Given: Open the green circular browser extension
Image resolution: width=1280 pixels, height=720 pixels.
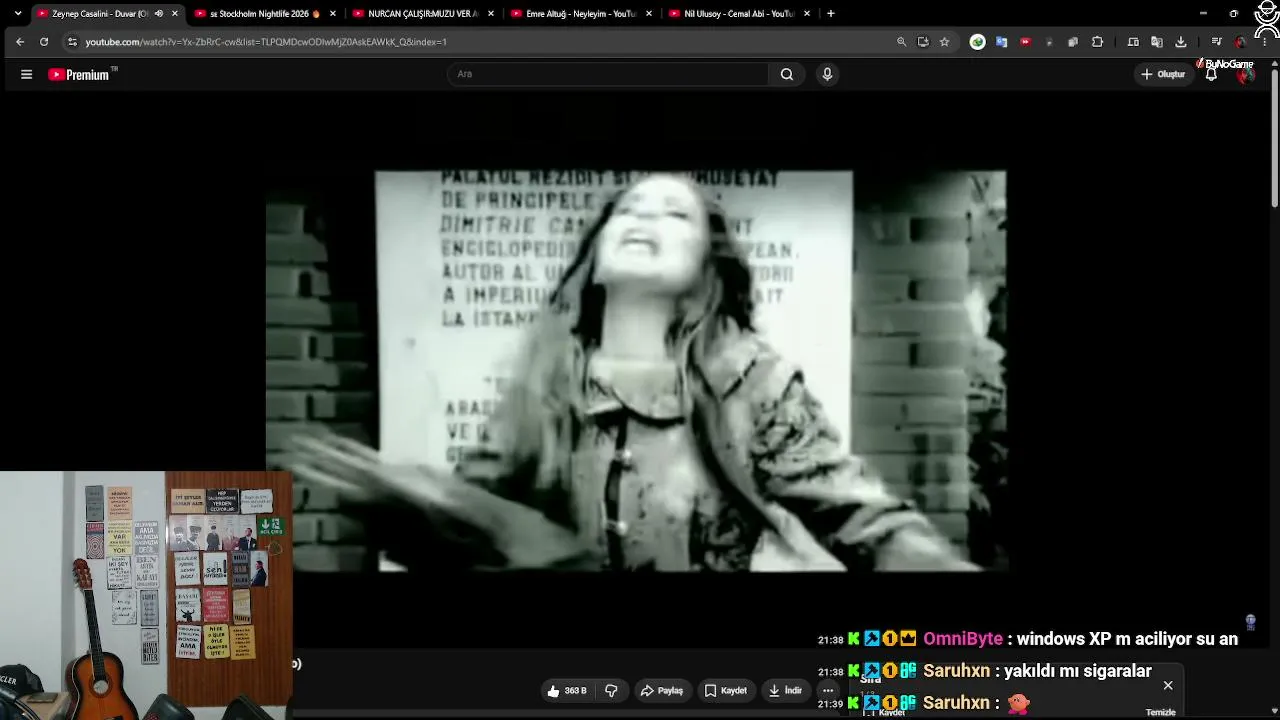Looking at the screenshot, I should click(978, 42).
